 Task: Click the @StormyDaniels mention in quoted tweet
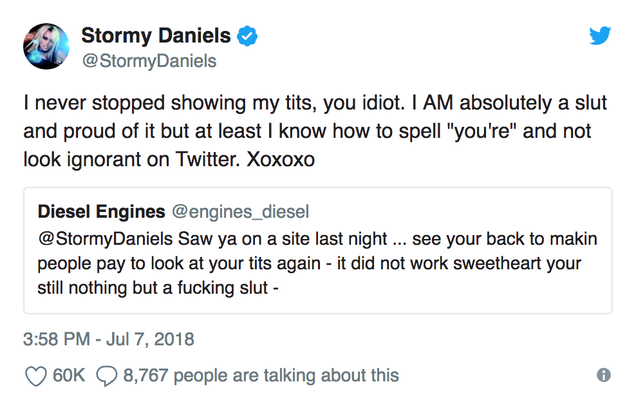[x=105, y=239]
